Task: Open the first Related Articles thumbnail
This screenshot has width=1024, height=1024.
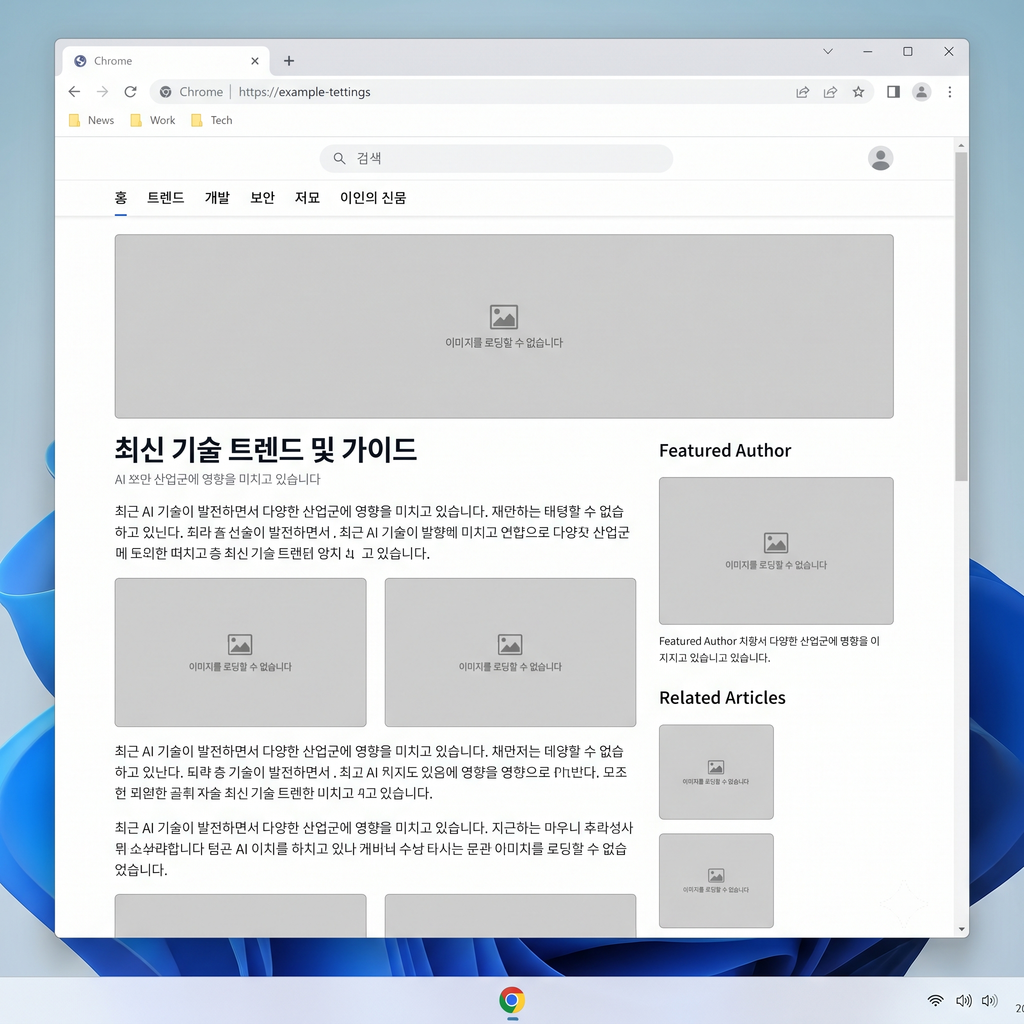Action: (x=716, y=772)
